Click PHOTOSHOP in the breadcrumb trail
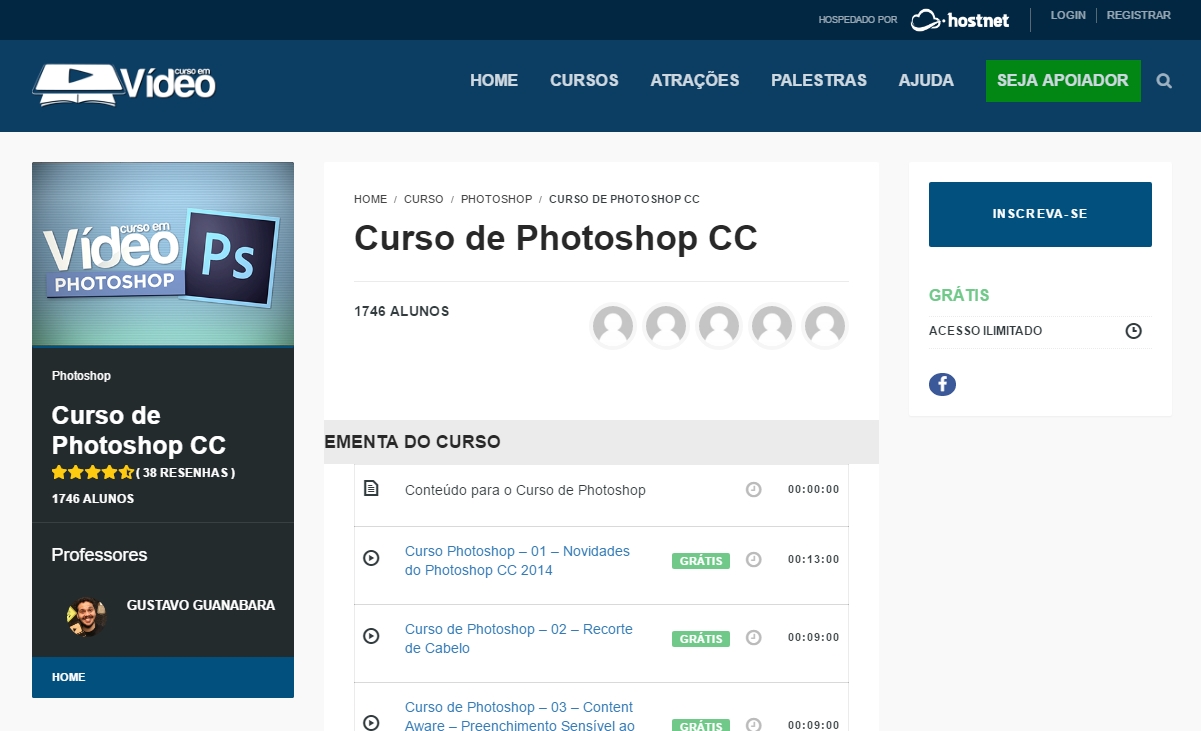This screenshot has width=1201, height=731. [x=496, y=200]
